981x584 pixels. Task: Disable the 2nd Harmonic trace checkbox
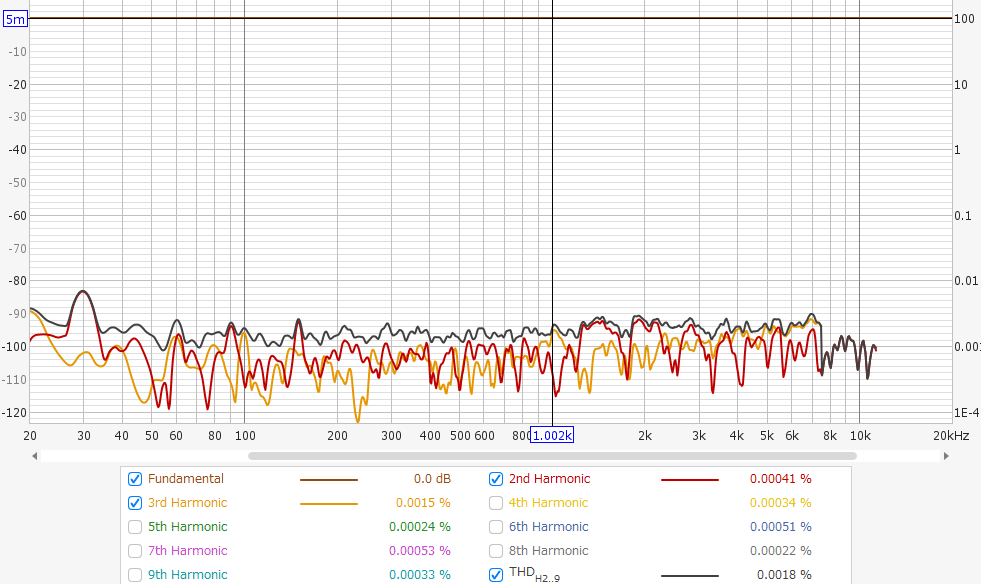point(496,479)
